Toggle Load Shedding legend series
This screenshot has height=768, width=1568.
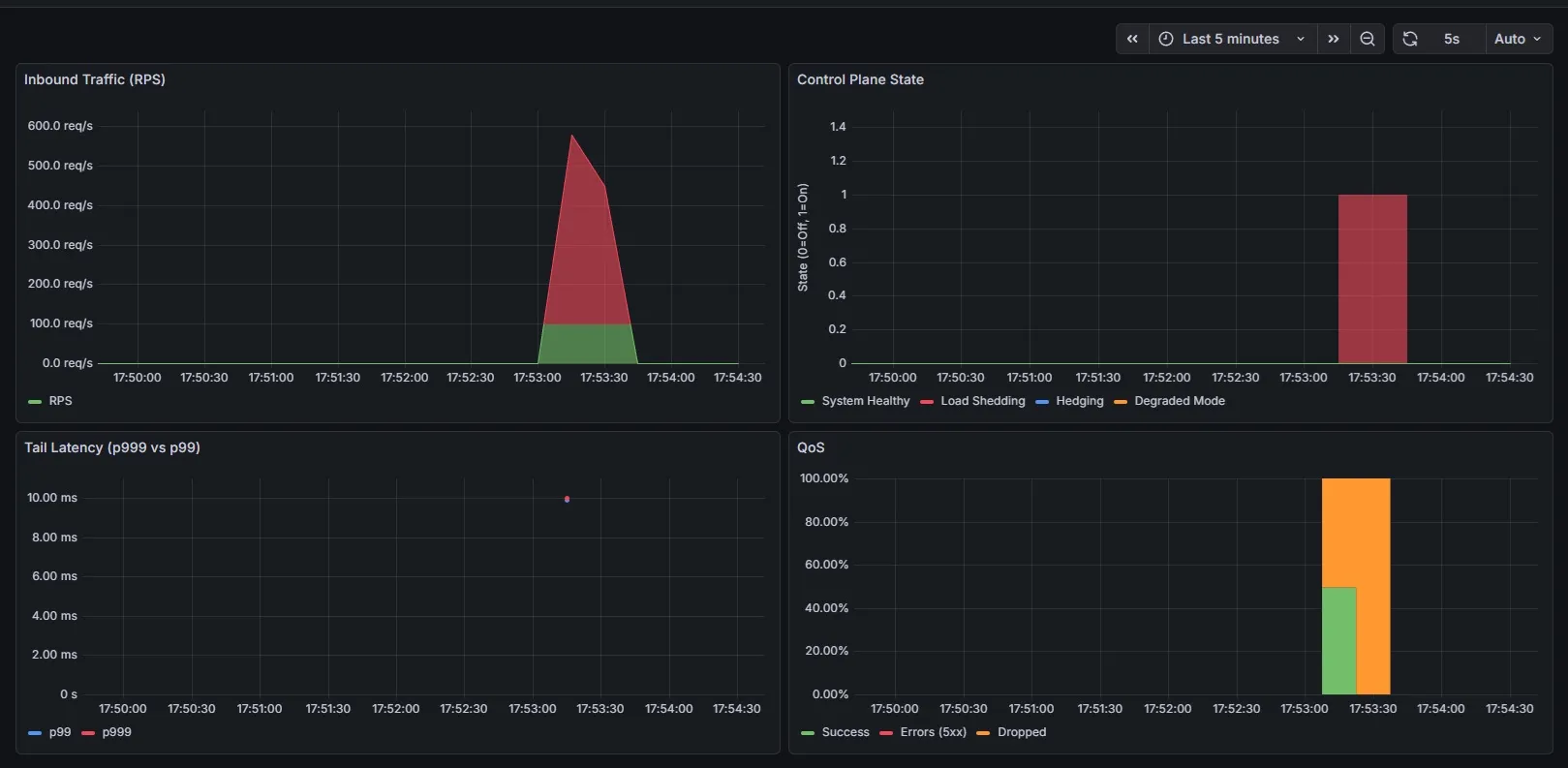982,401
